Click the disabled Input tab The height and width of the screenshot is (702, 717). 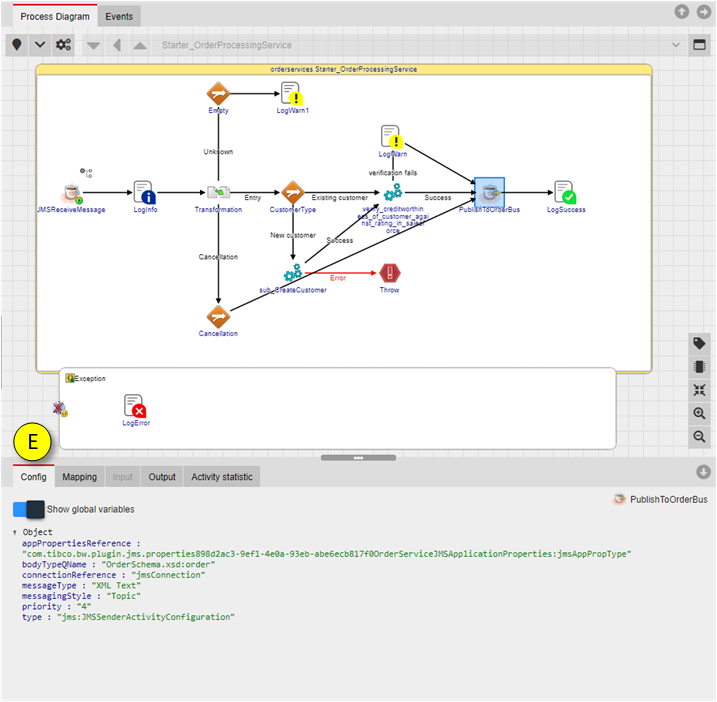[123, 477]
